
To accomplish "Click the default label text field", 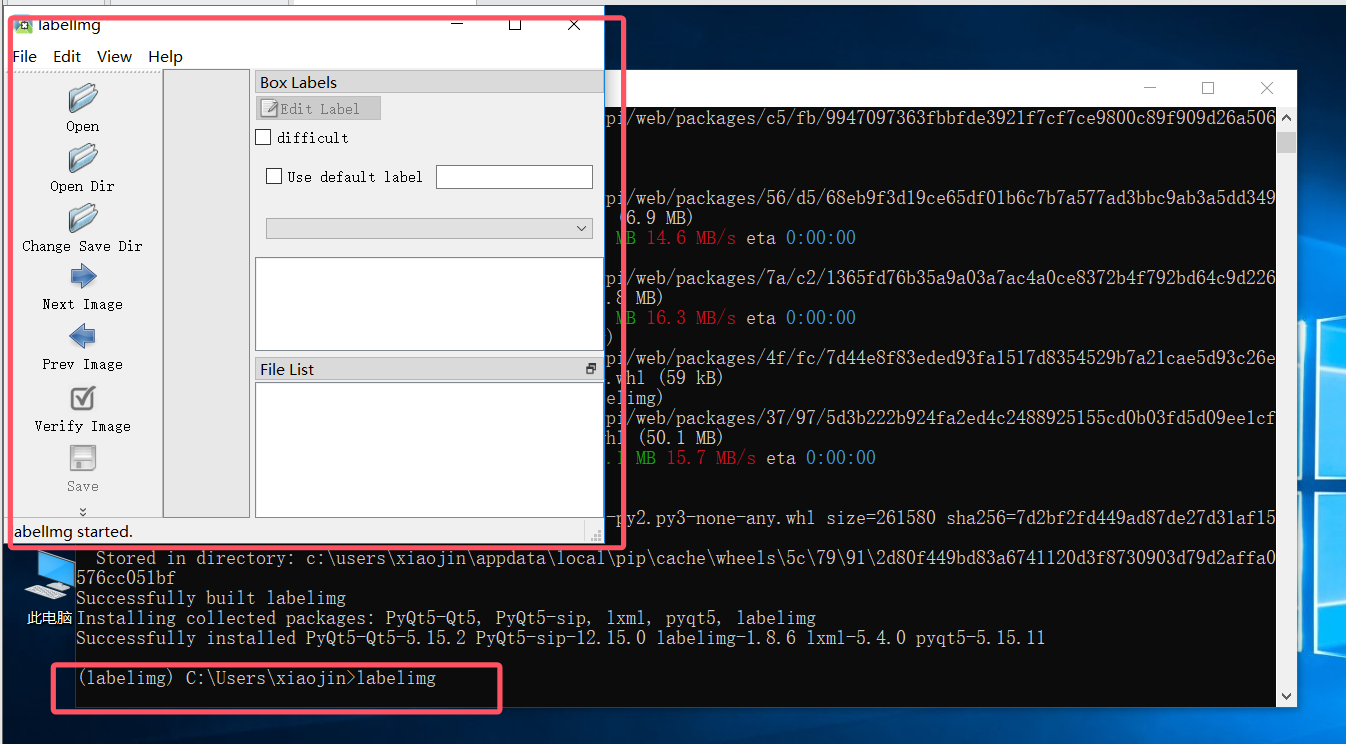I will (514, 177).
